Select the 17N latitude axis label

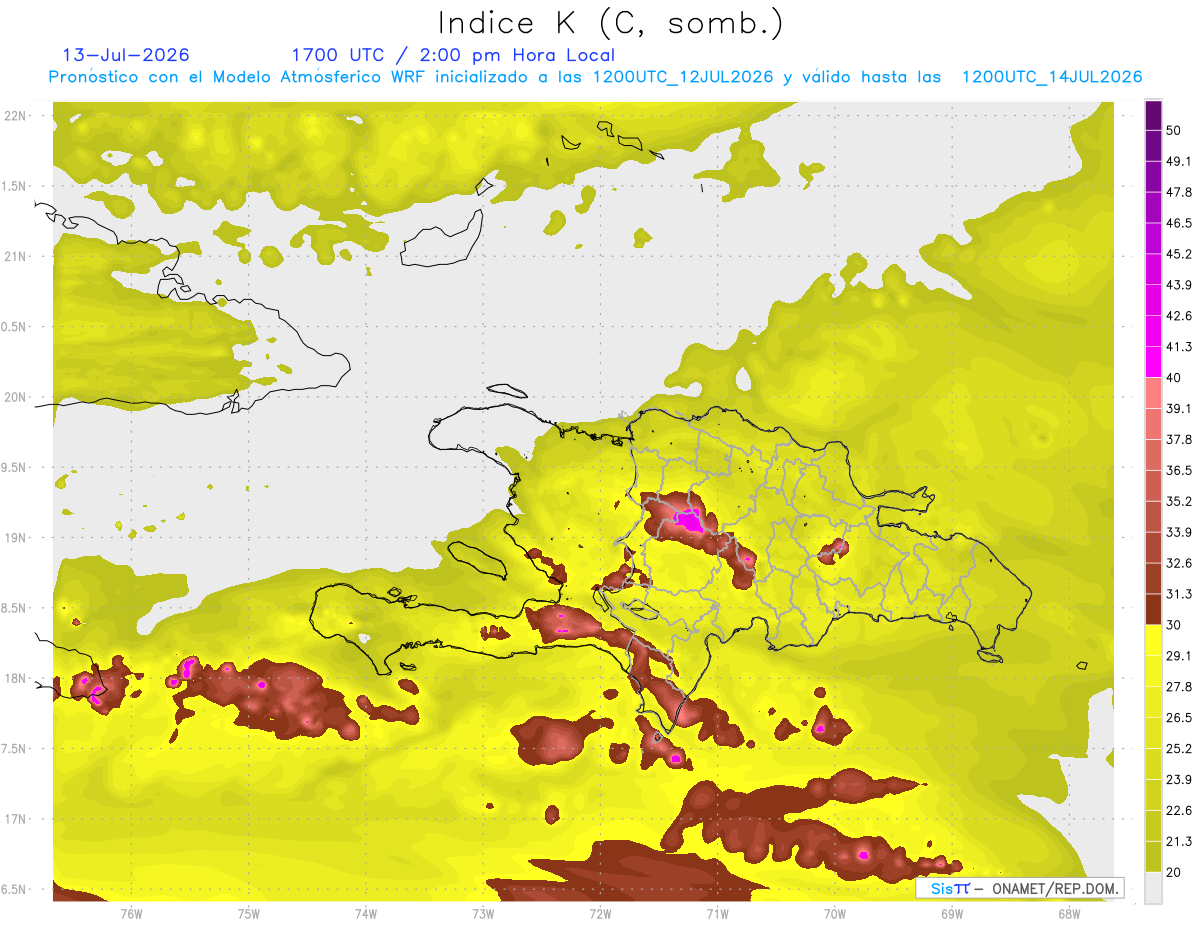[x=15, y=819]
